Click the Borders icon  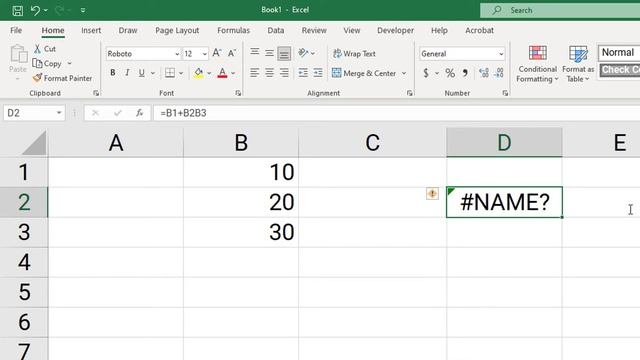point(170,73)
